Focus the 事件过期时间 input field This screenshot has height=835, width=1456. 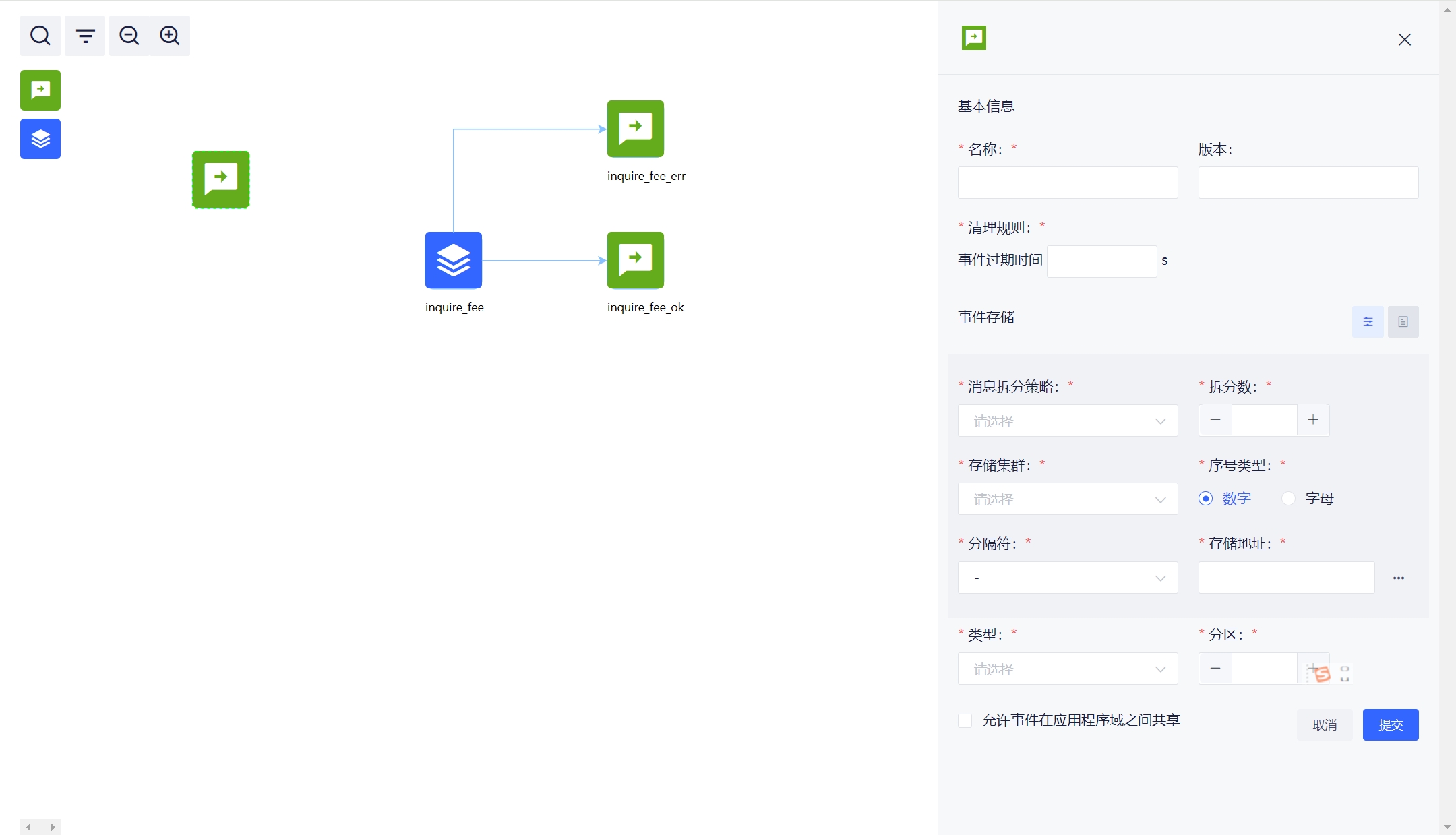[x=1102, y=261]
